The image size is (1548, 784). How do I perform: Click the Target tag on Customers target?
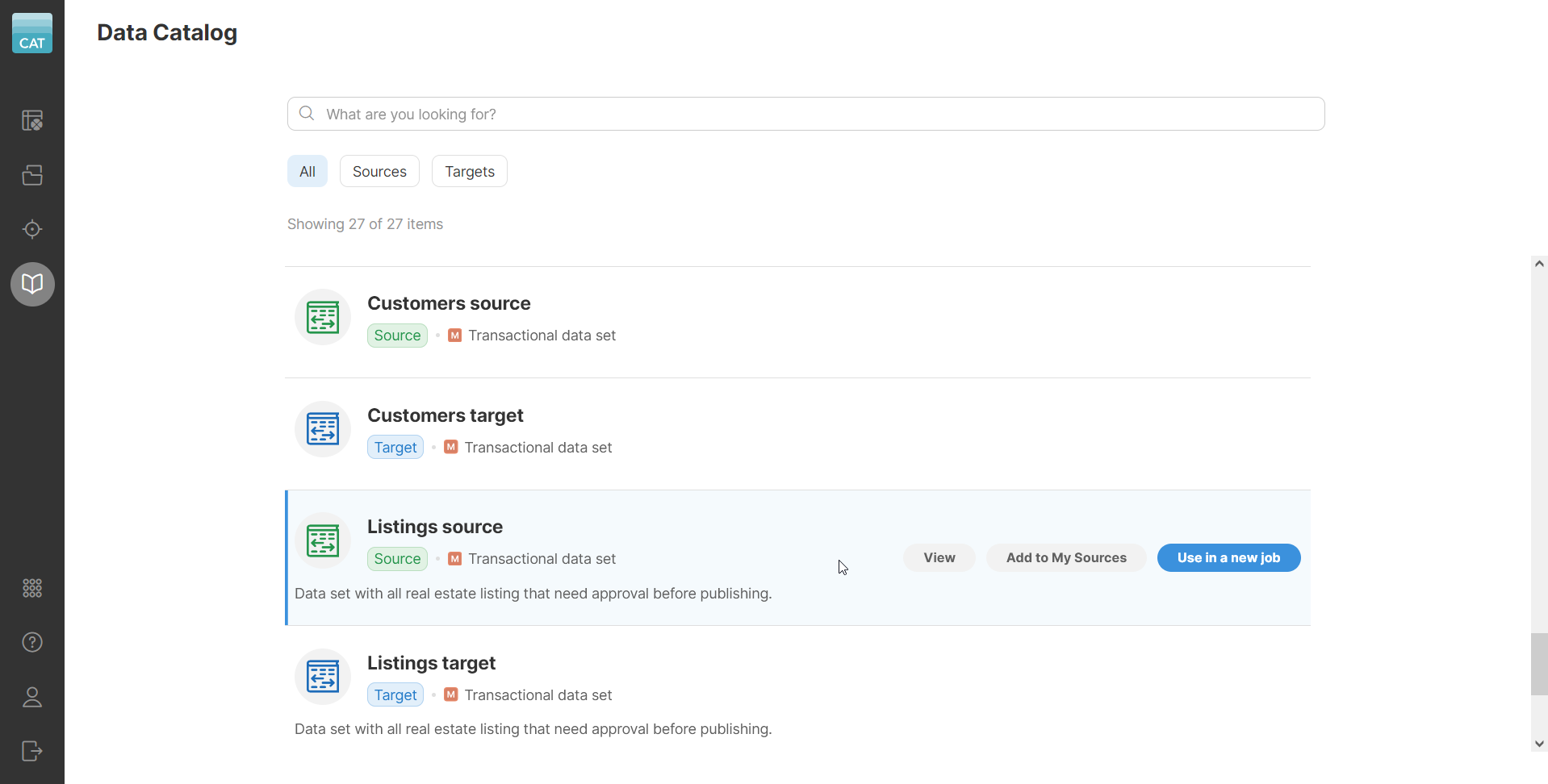pos(395,447)
